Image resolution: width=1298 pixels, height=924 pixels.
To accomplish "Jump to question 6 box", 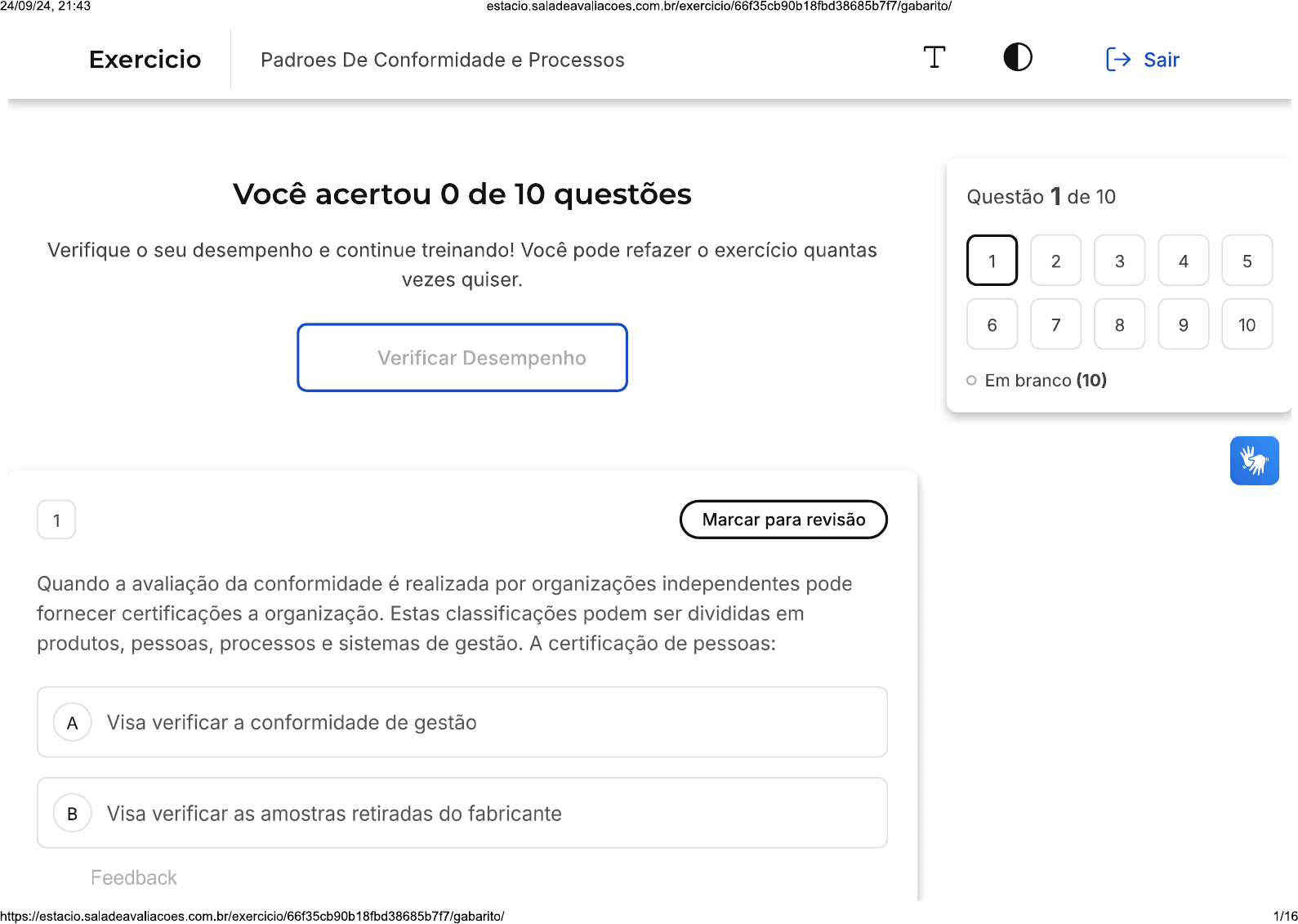I will 992,324.
